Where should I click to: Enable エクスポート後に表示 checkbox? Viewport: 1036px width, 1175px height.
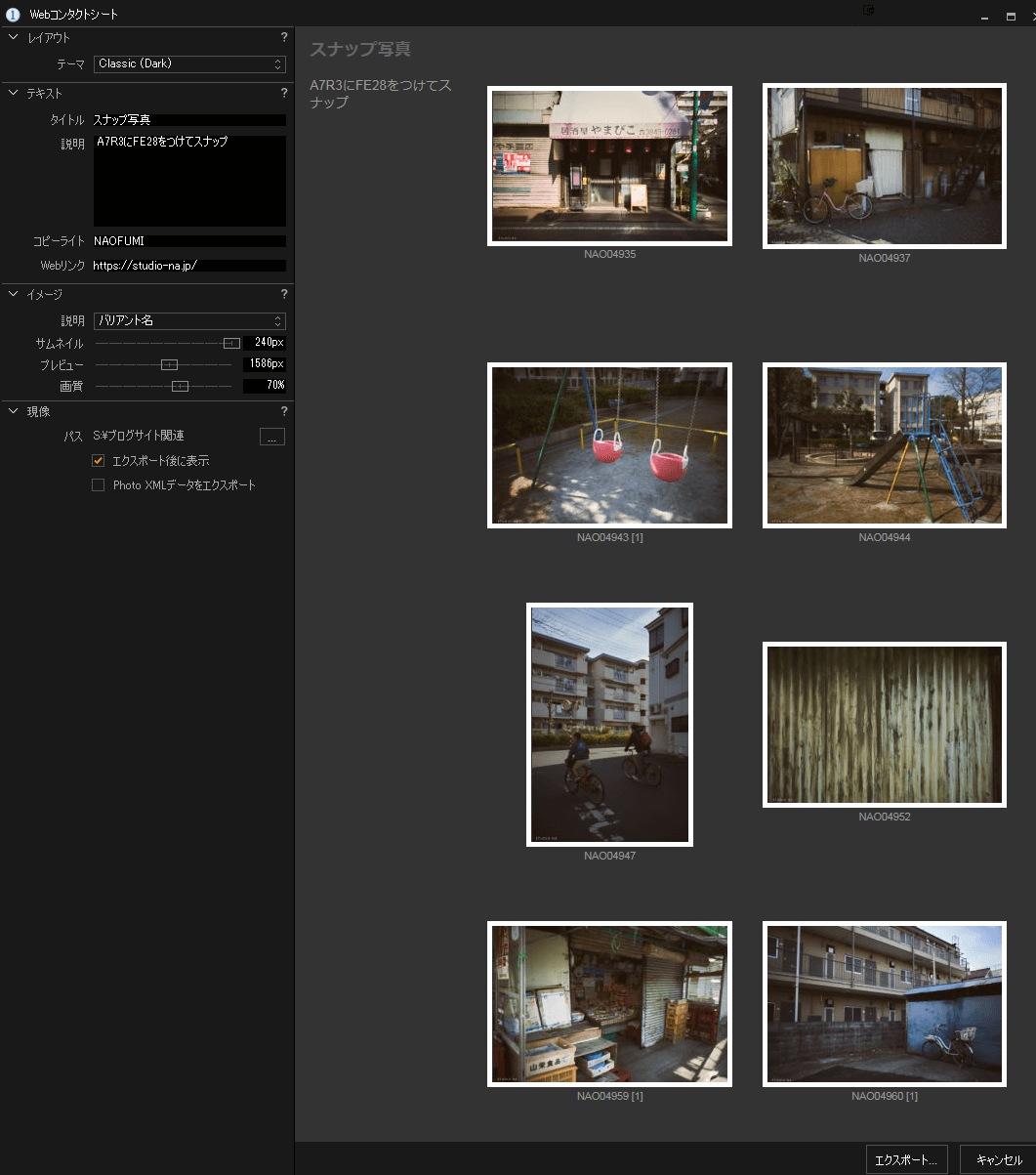click(x=98, y=461)
